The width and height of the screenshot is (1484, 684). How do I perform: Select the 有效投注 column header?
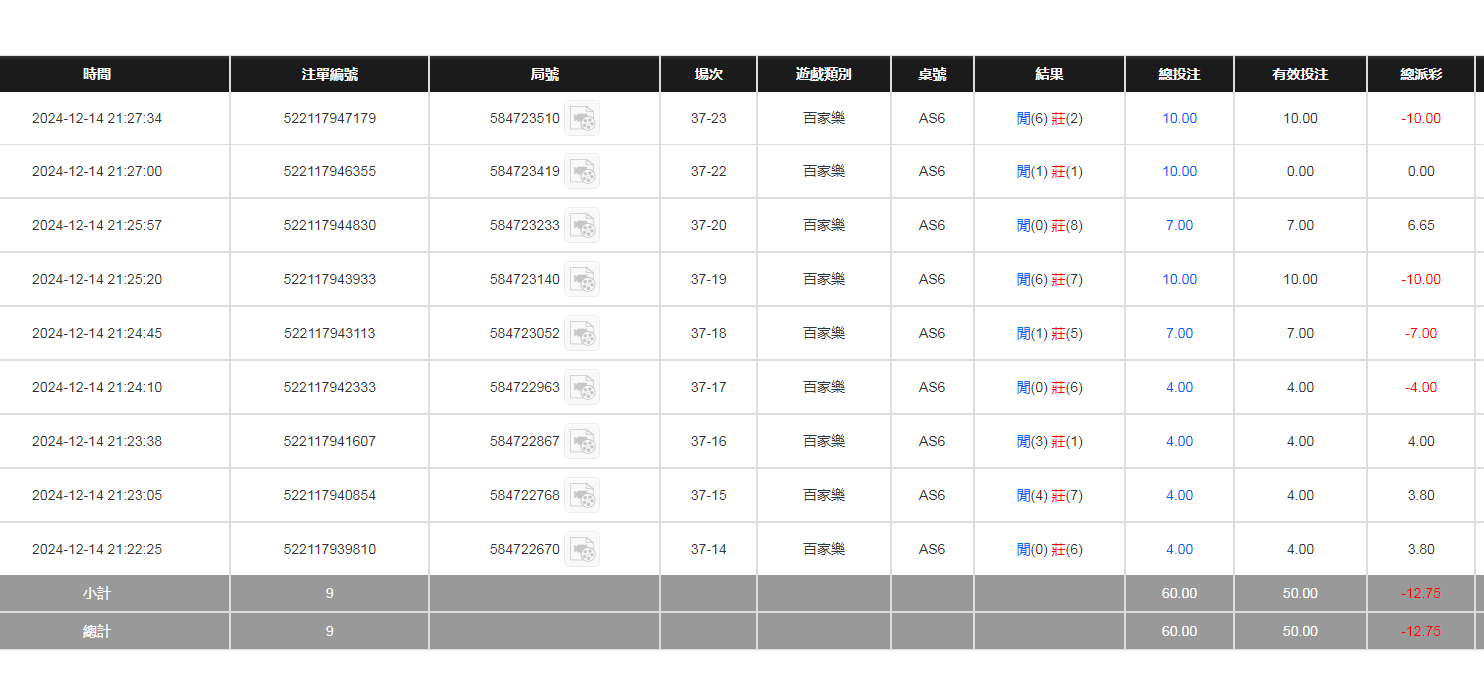click(1300, 74)
